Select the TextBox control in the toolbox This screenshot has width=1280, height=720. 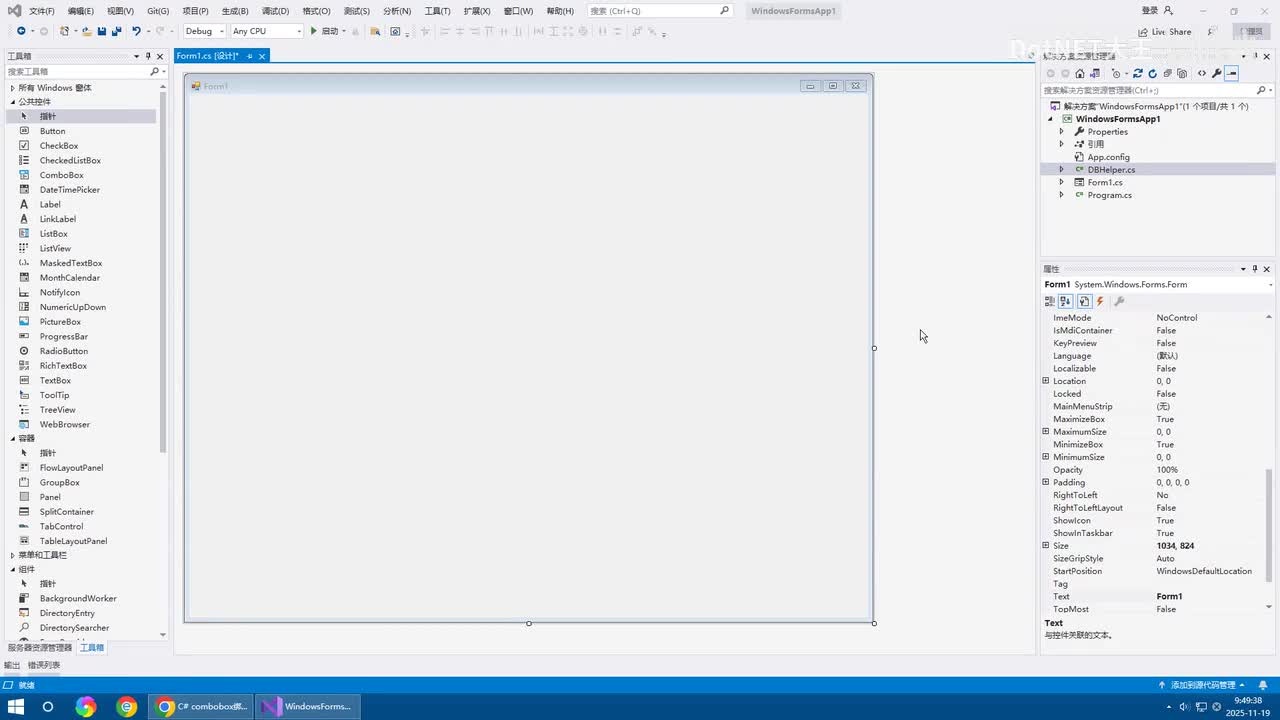click(x=55, y=380)
